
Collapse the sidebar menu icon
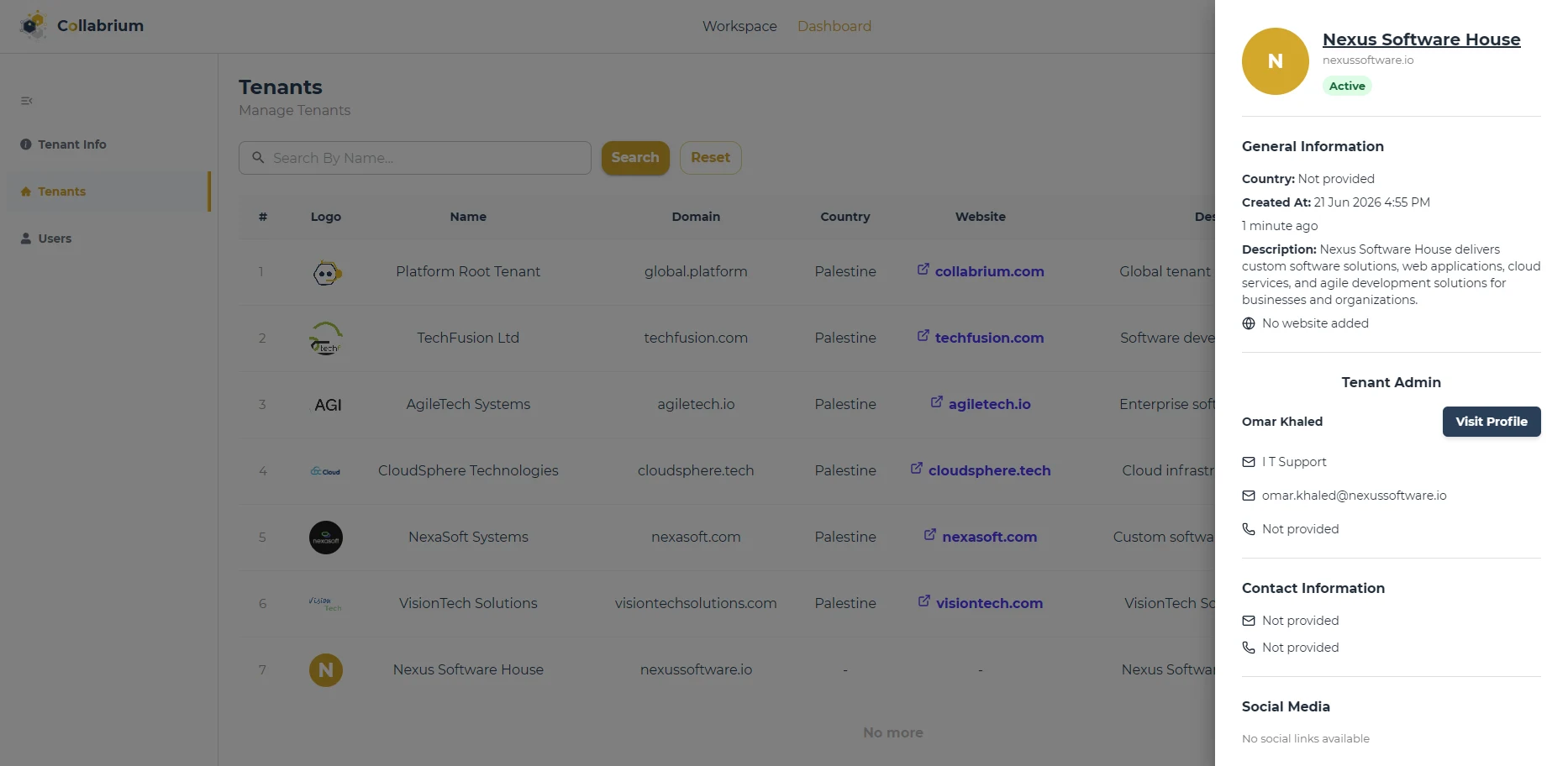click(27, 101)
